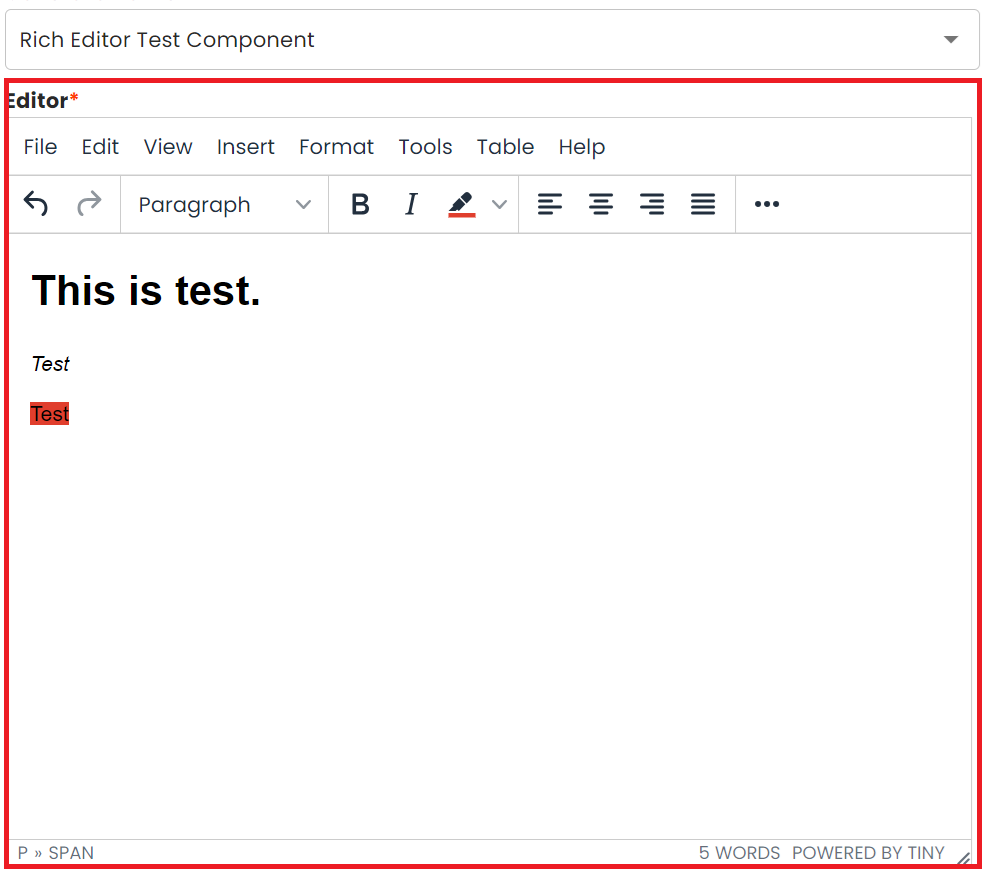Align text to the right
Image resolution: width=990 pixels, height=869 pixels.
click(x=652, y=205)
